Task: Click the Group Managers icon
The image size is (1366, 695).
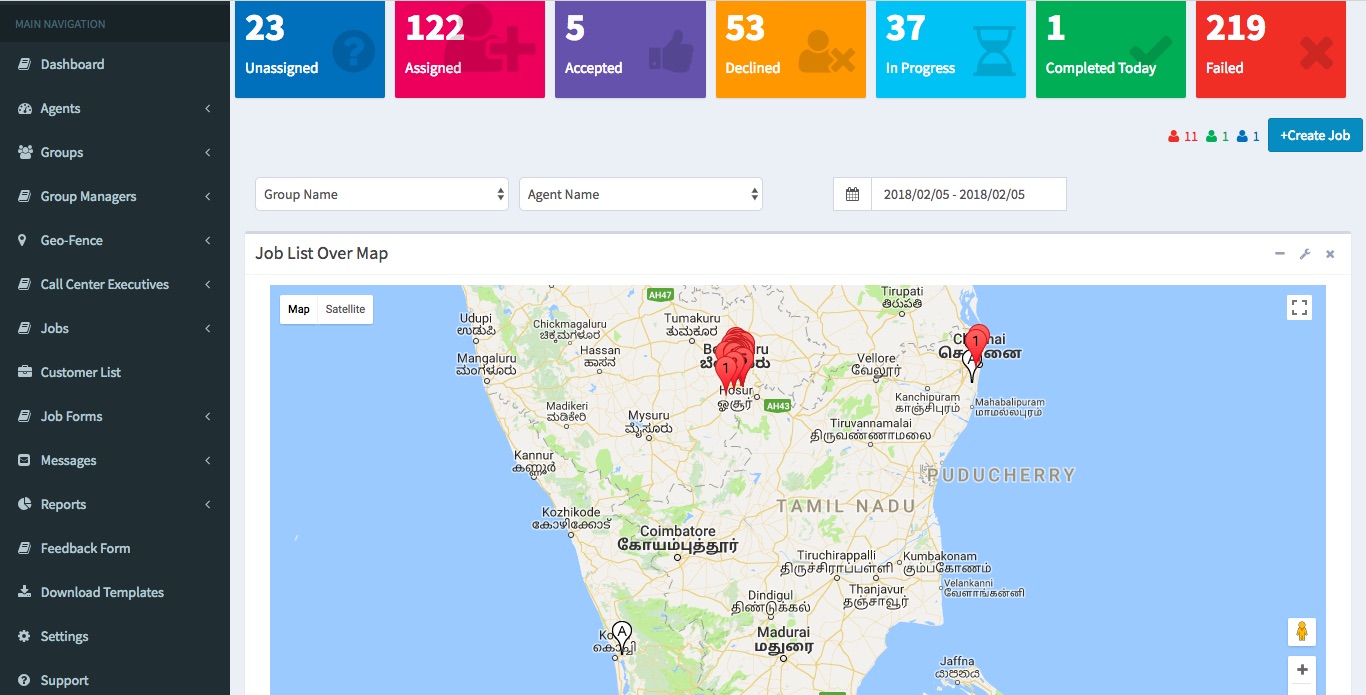Action: click(25, 196)
